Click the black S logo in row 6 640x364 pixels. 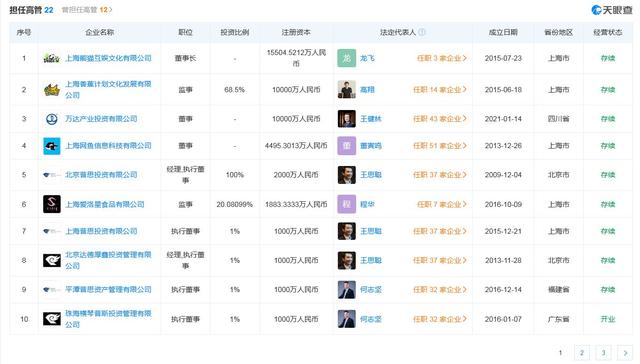tap(52, 204)
